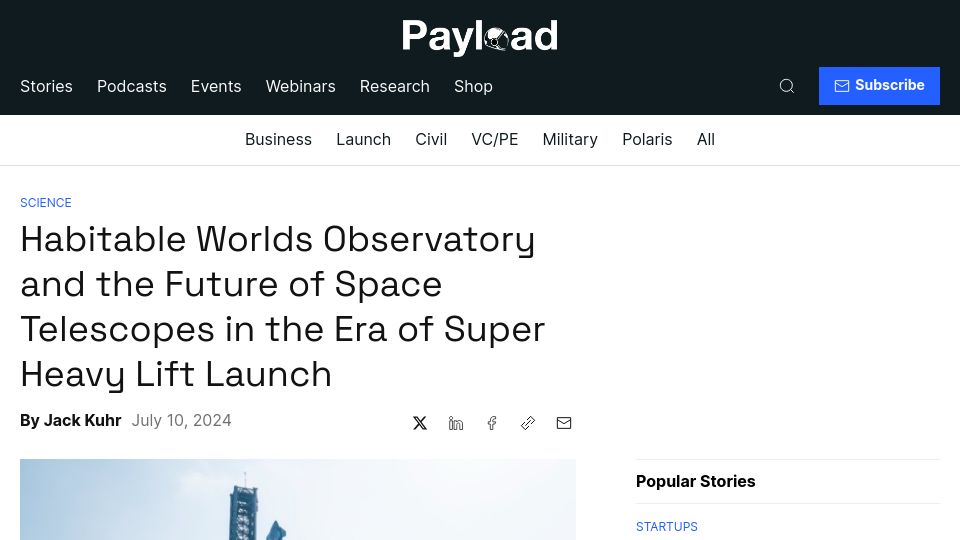
Task: Select the Launch category tab
Action: 364,140
